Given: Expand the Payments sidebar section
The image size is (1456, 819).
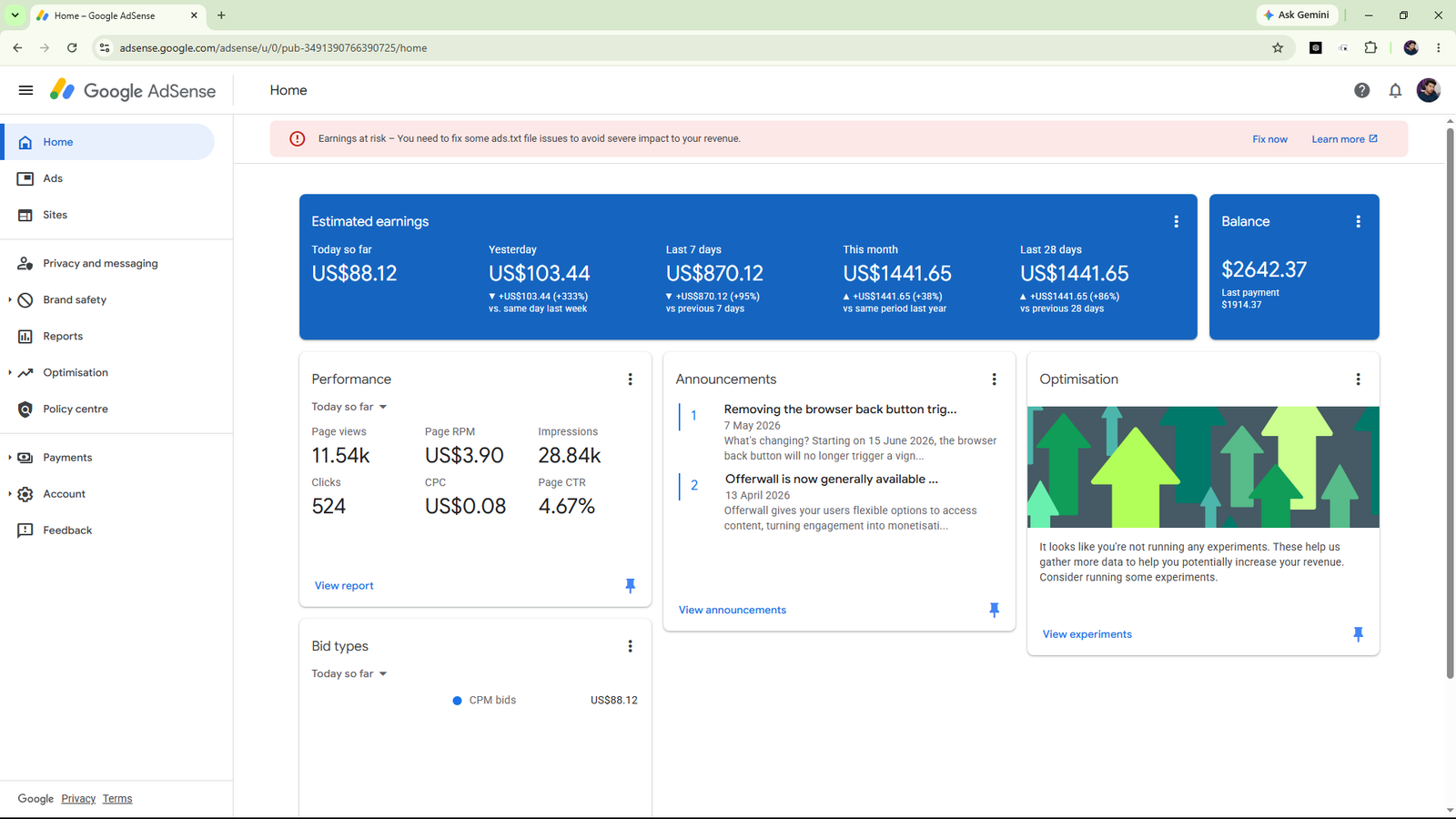Looking at the screenshot, I should pos(10,458).
